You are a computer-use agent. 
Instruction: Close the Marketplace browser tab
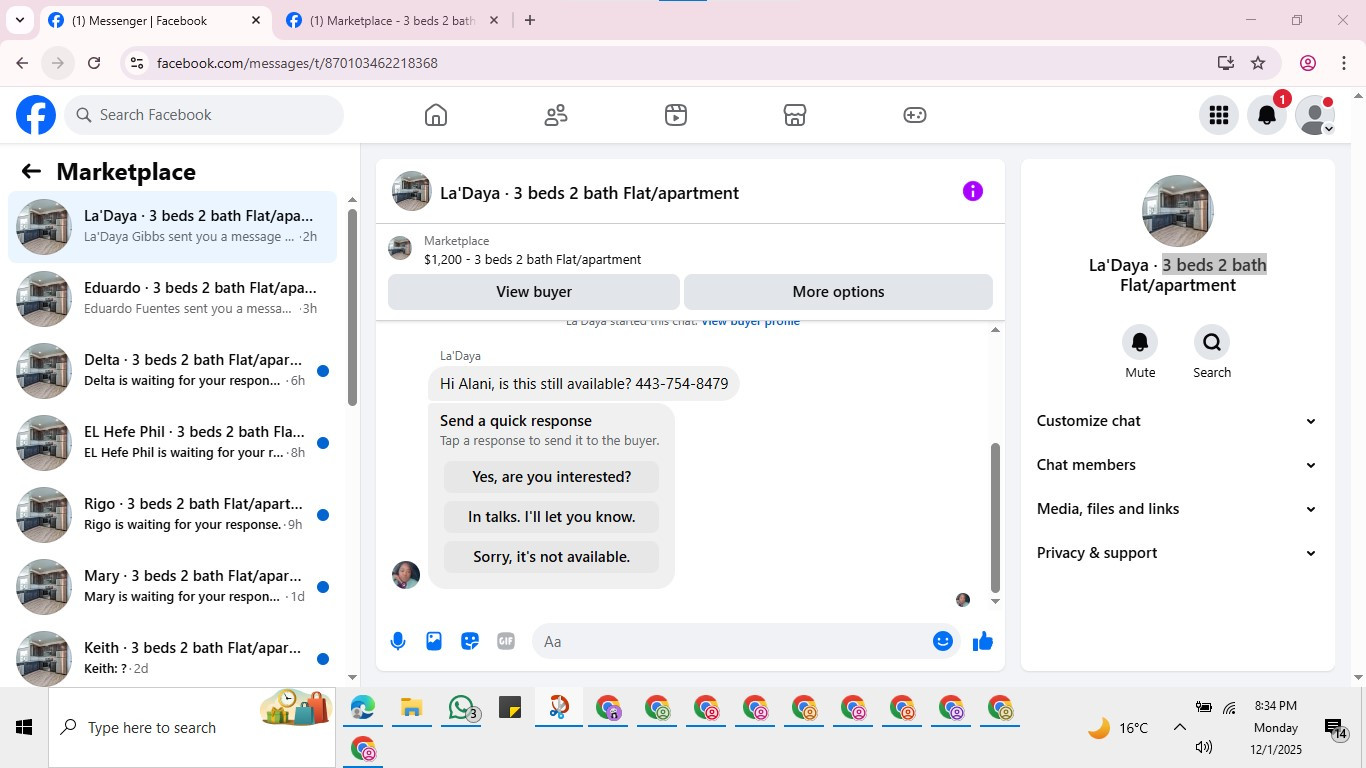click(493, 20)
